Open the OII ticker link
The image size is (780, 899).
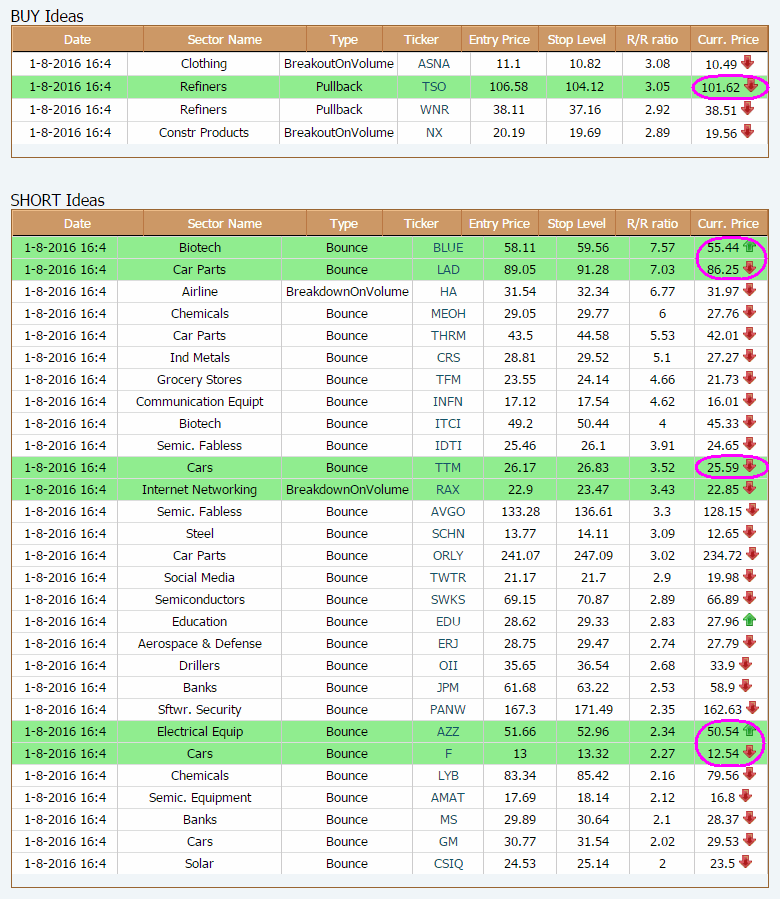tap(448, 666)
